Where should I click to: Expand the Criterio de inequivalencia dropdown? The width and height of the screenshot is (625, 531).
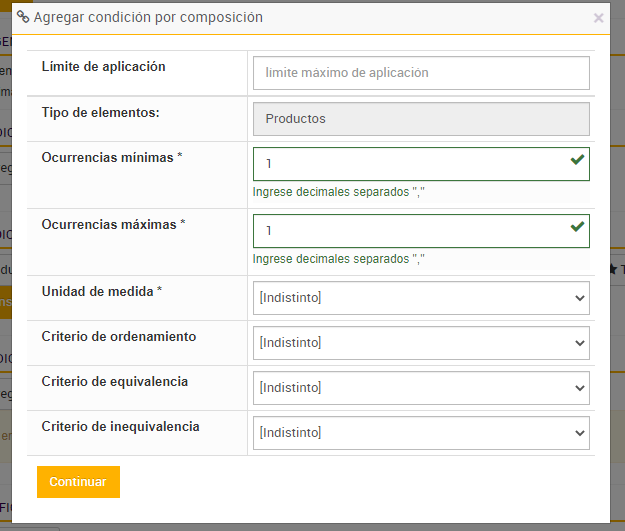click(421, 433)
